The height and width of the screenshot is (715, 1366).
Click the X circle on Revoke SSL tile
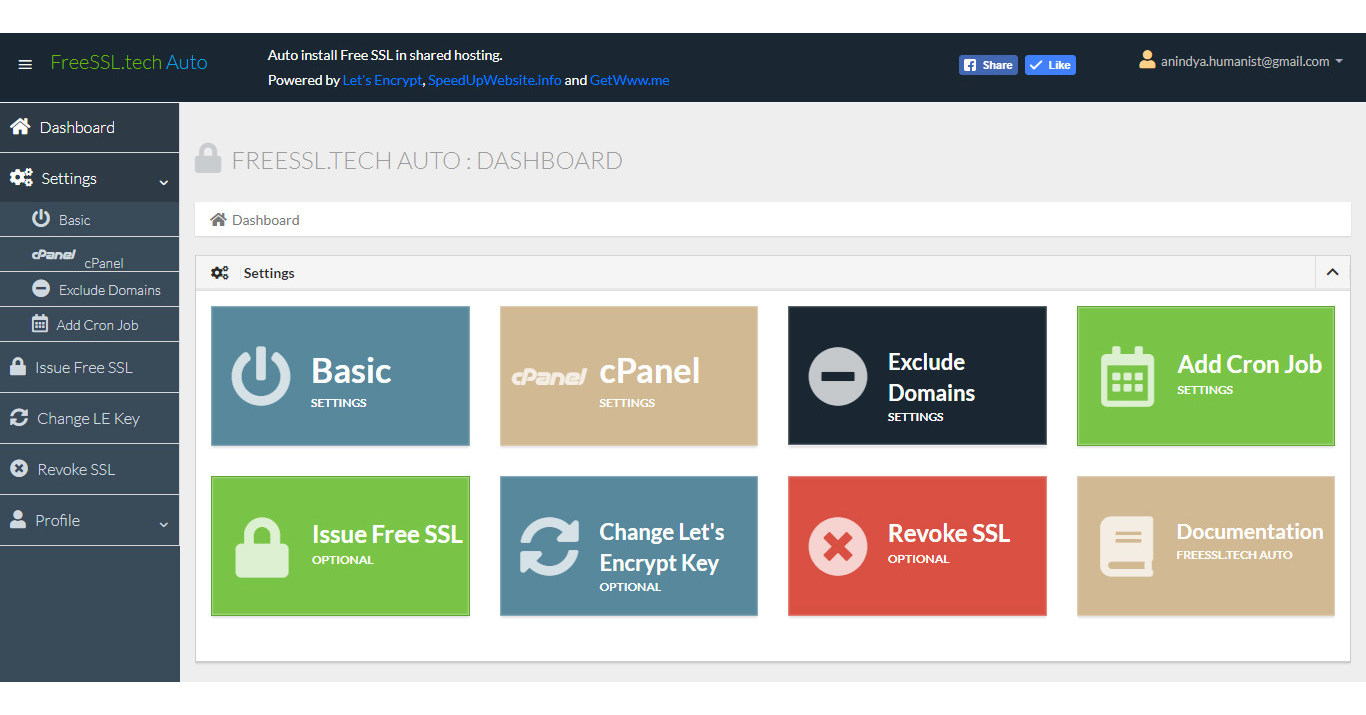pos(837,546)
